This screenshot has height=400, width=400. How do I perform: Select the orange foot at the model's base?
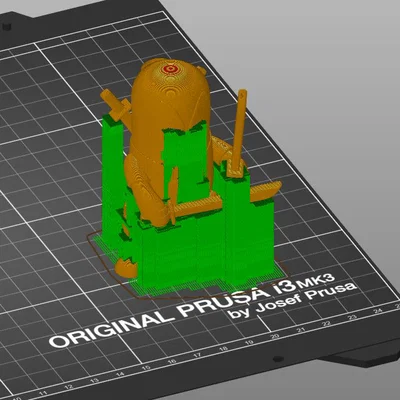tap(127, 268)
